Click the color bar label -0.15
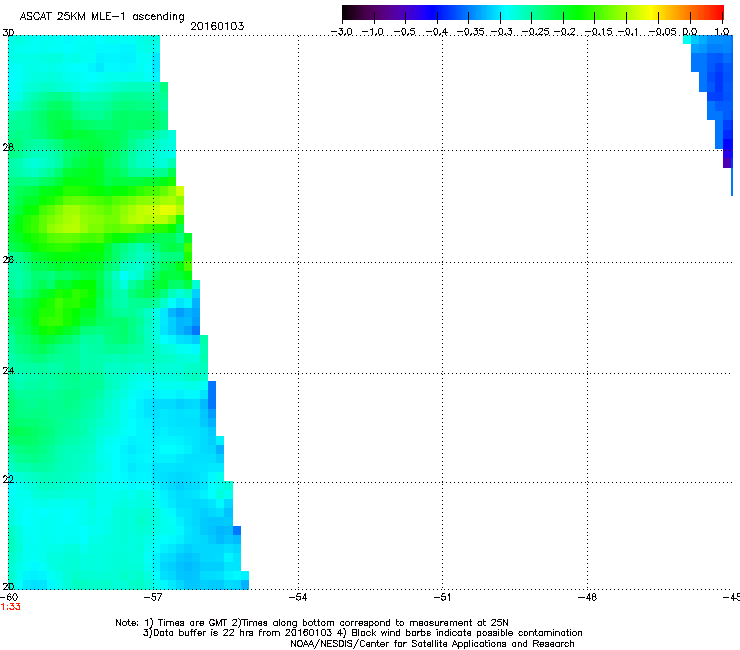This screenshot has height=650, width=740. pos(598,32)
